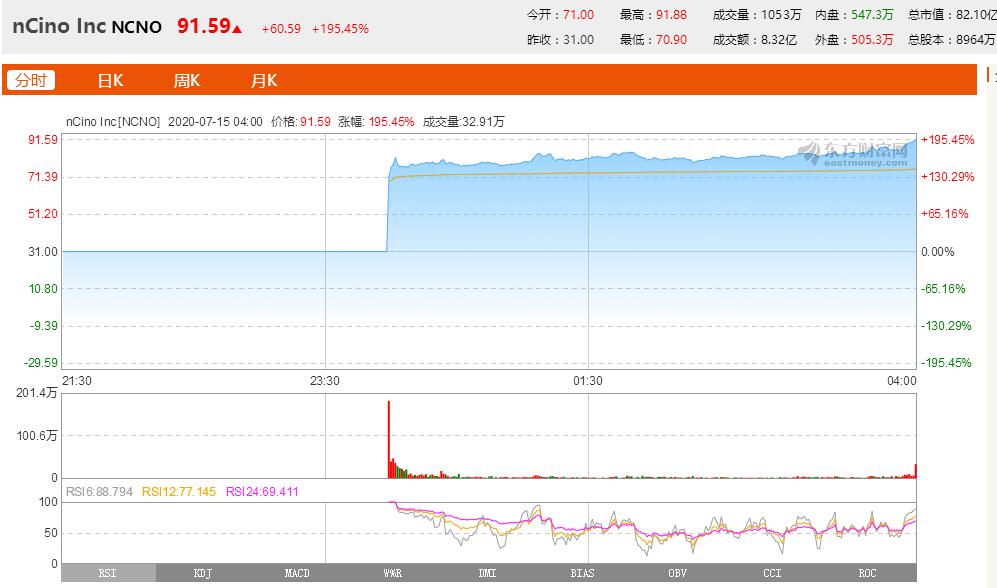This screenshot has width=997, height=588.
Task: Select the ROC indicator tab
Action: (868, 573)
